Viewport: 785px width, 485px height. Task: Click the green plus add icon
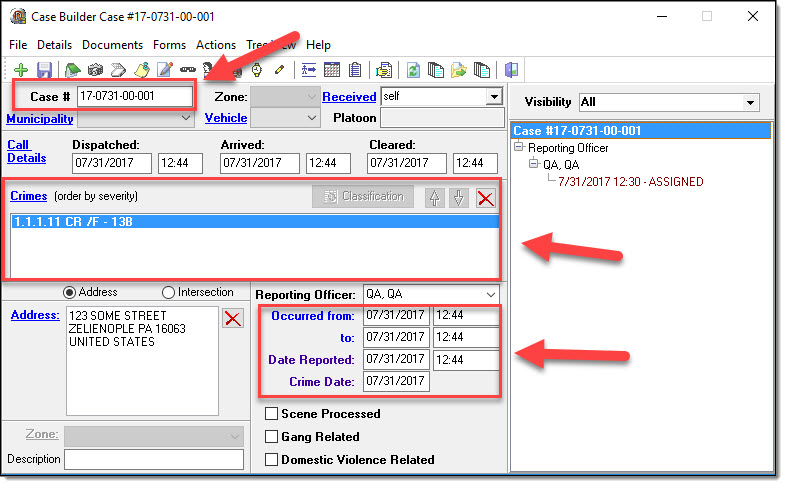20,70
